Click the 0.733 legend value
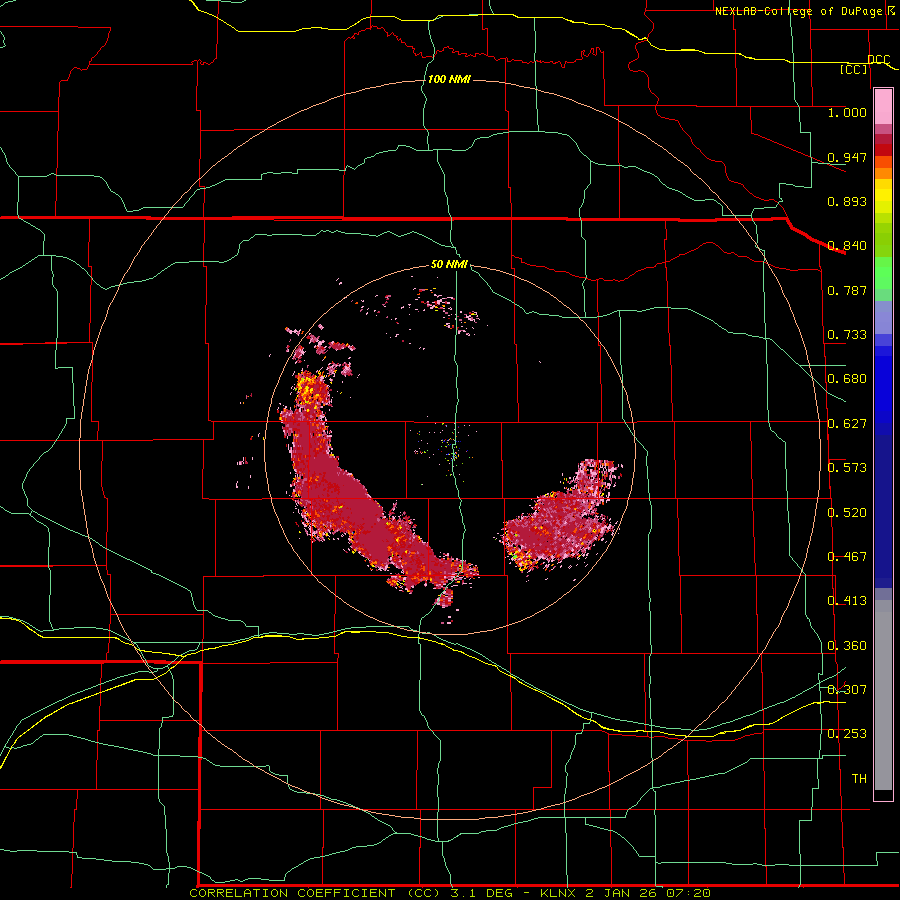Viewport: 900px width, 900px height. (x=847, y=335)
